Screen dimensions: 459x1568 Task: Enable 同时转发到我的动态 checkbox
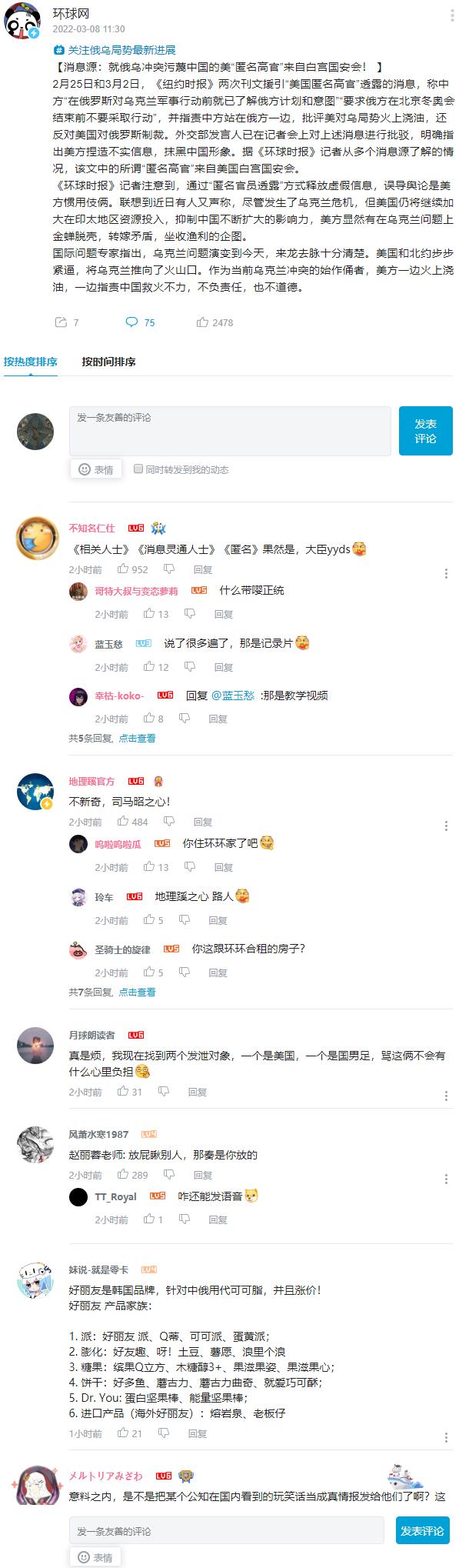click(x=138, y=469)
